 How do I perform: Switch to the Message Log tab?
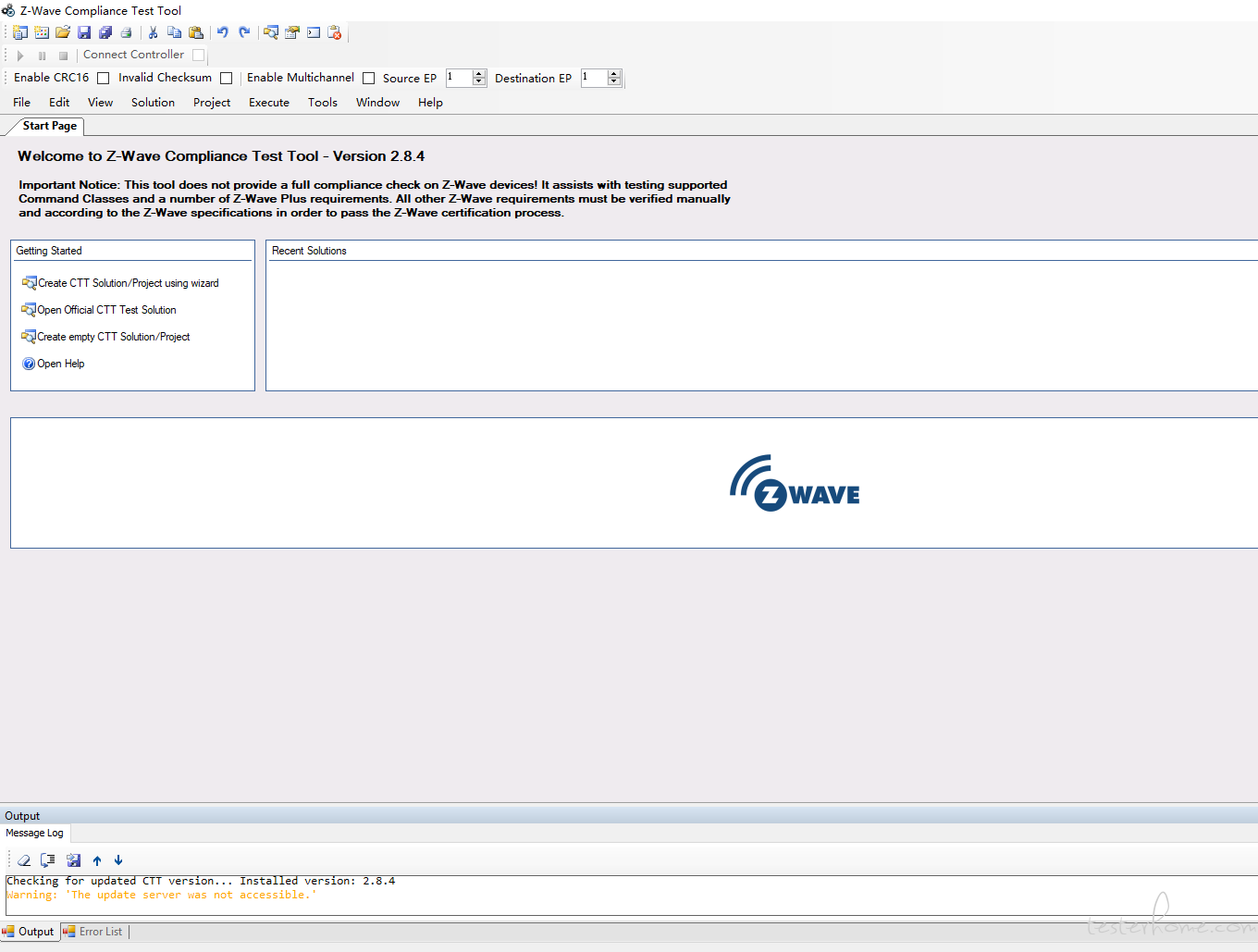tap(35, 833)
